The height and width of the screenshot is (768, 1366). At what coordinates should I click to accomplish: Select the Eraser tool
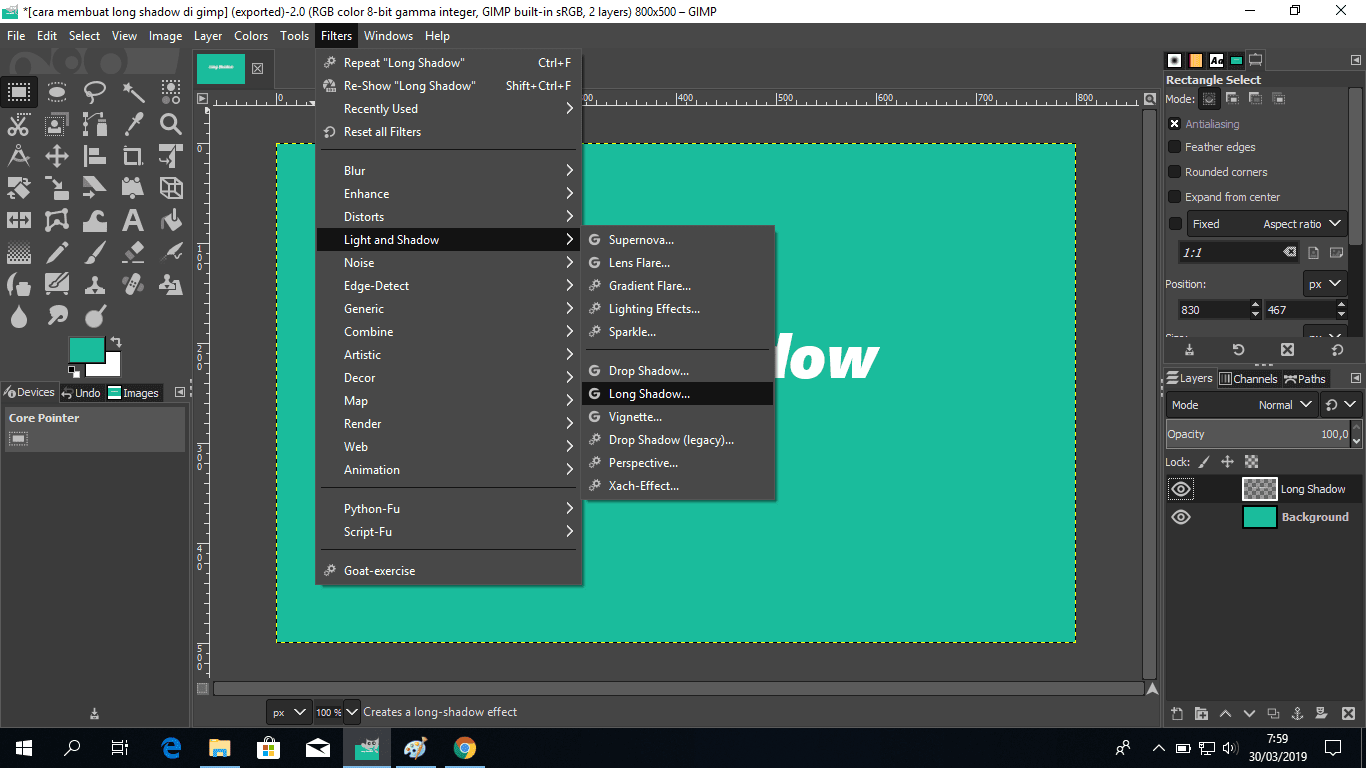133,251
